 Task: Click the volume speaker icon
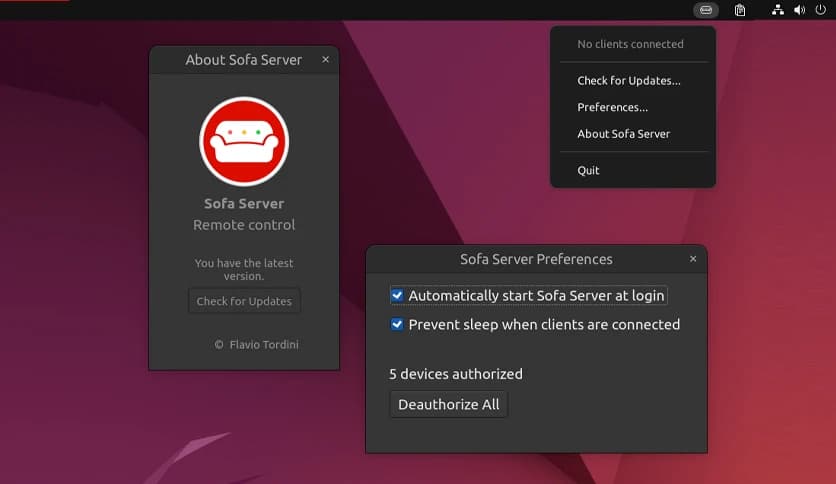click(x=799, y=10)
